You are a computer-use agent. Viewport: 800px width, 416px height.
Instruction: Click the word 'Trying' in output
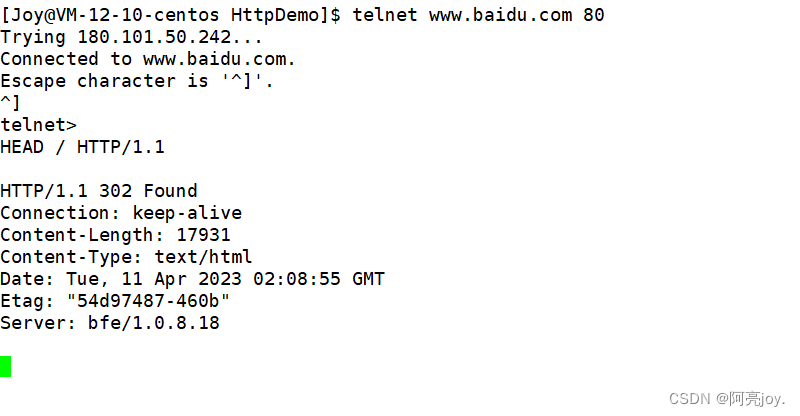tap(33, 38)
